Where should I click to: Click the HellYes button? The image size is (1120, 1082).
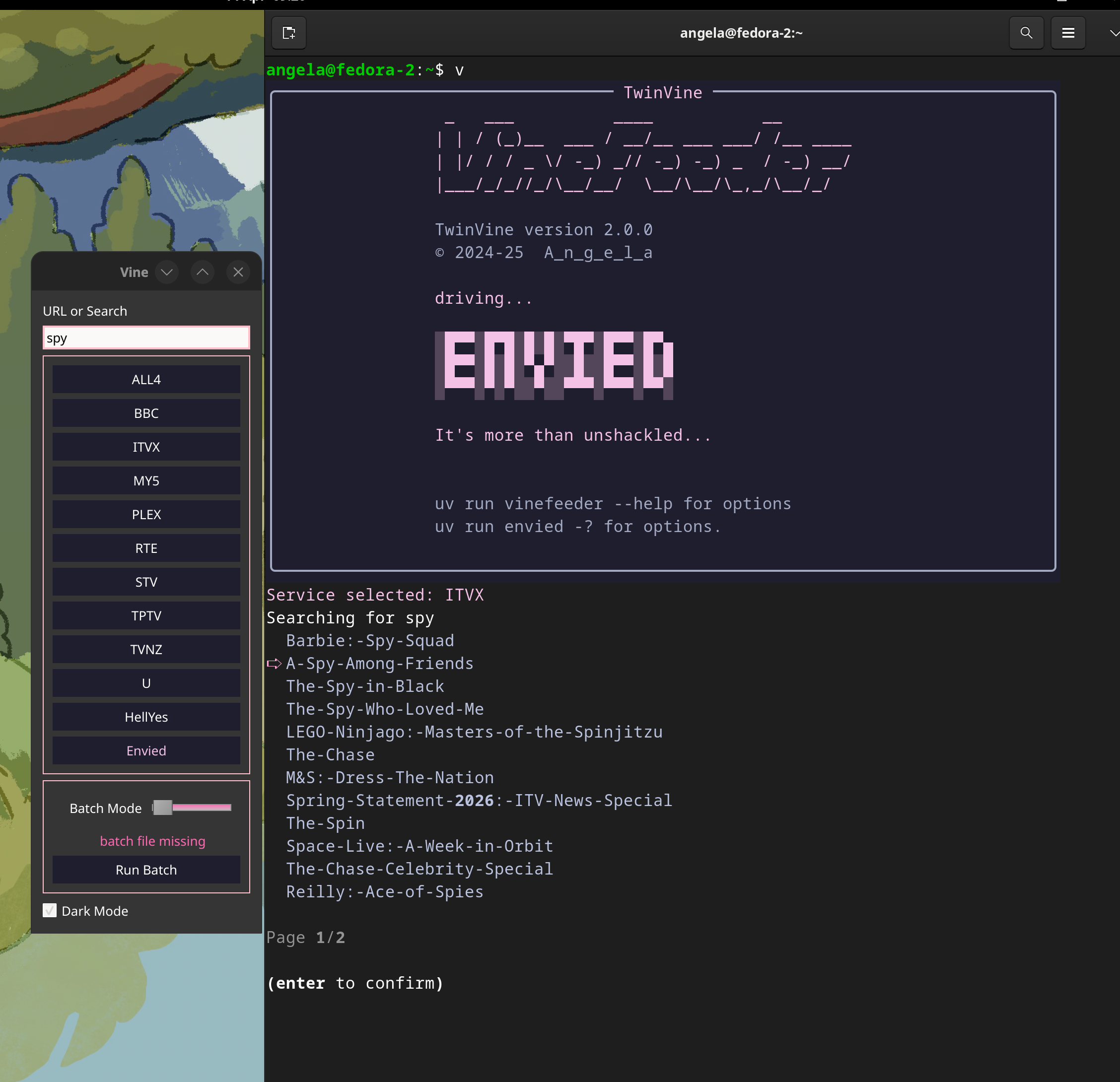[x=146, y=716]
